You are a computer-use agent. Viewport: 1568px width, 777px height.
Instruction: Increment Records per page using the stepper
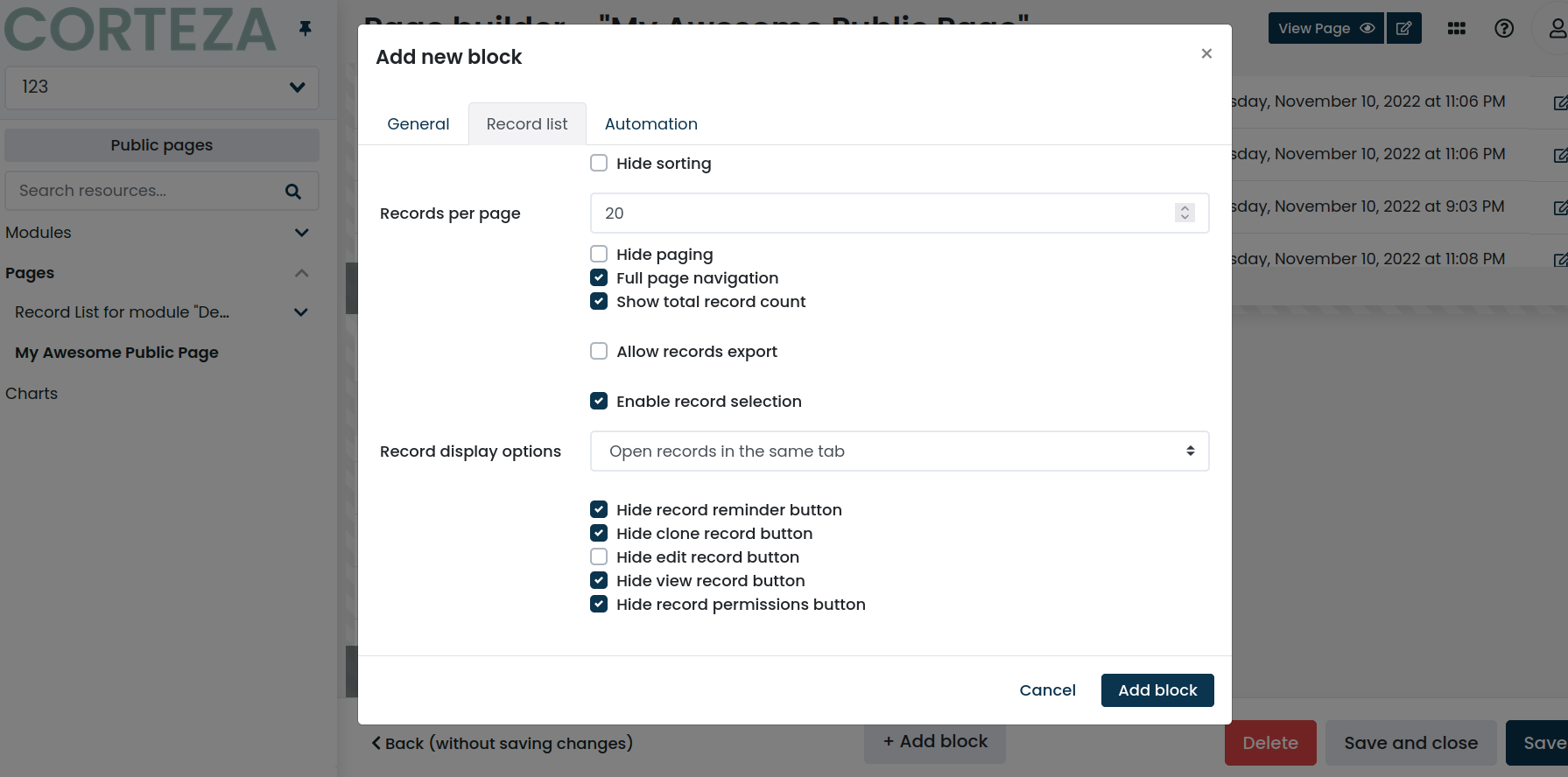pyautogui.click(x=1185, y=207)
